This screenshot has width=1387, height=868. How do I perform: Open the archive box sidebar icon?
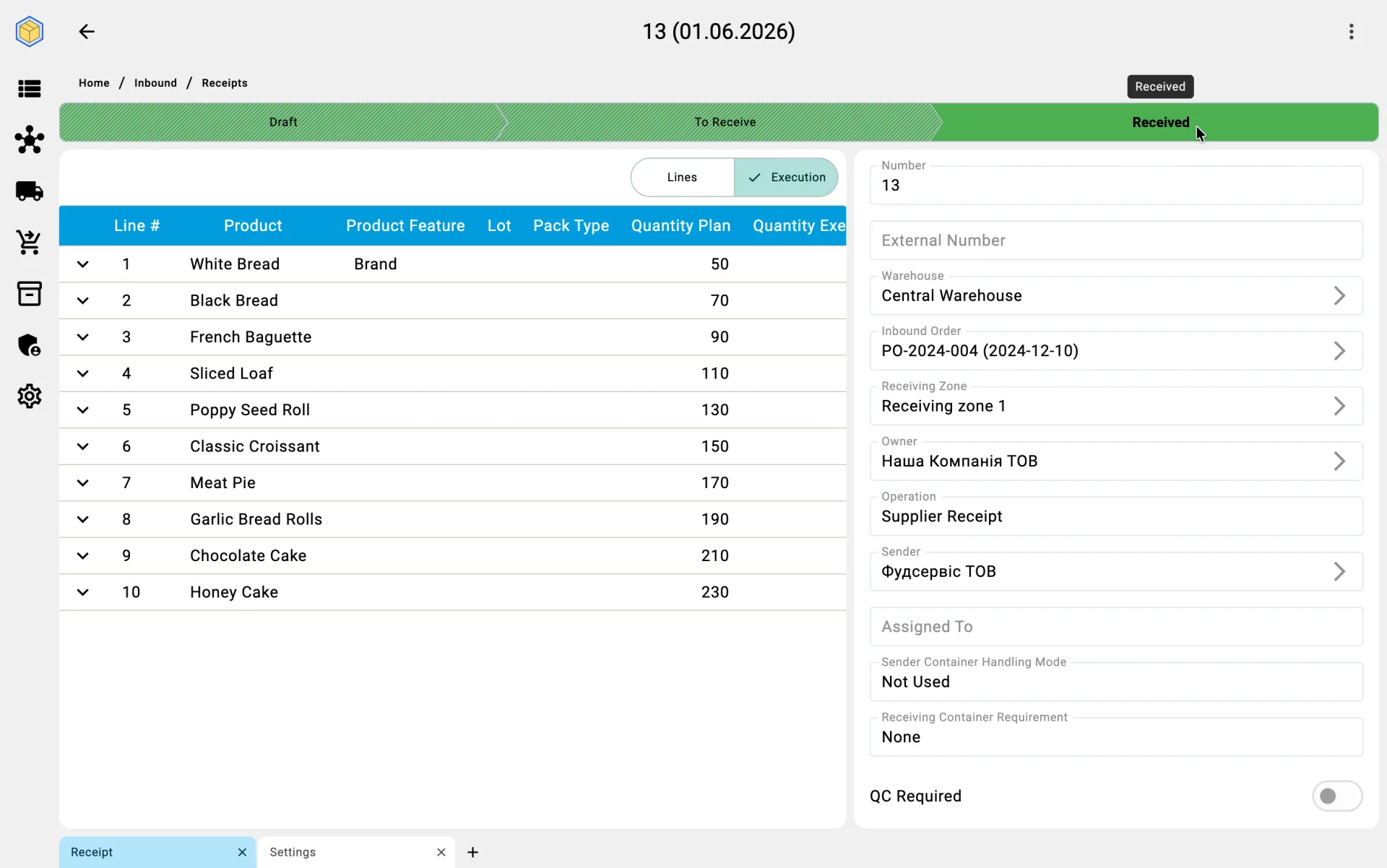point(30,294)
